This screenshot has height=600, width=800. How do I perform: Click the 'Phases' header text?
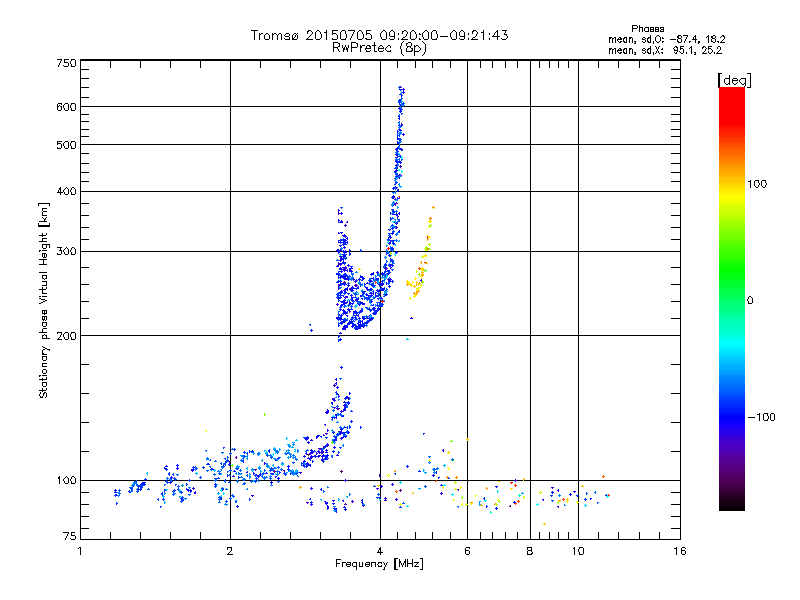[647, 29]
